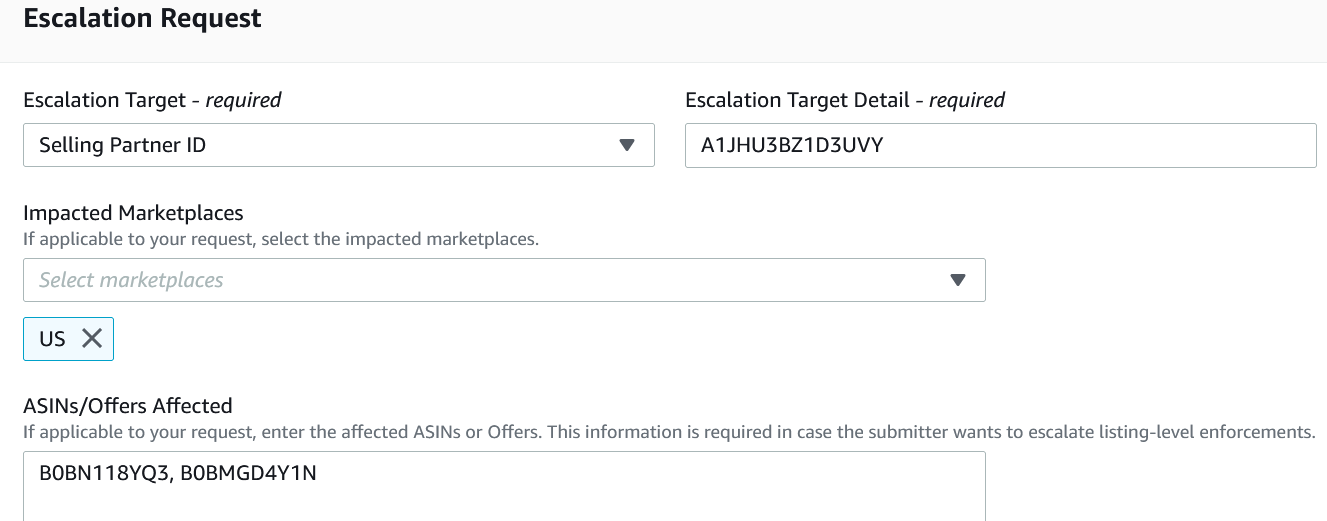Select the US marketplace chip label
The height and width of the screenshot is (521, 1327).
click(52, 339)
